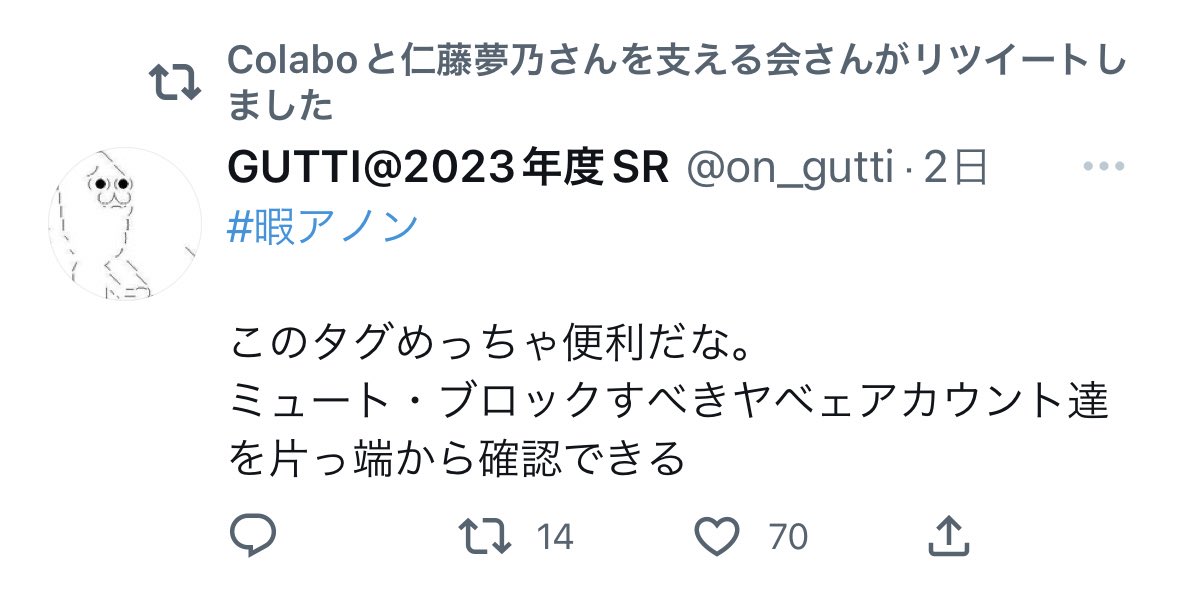Open the three-dot more options menu
Image resolution: width=1178 pixels, height=598 pixels.
[x=1104, y=167]
